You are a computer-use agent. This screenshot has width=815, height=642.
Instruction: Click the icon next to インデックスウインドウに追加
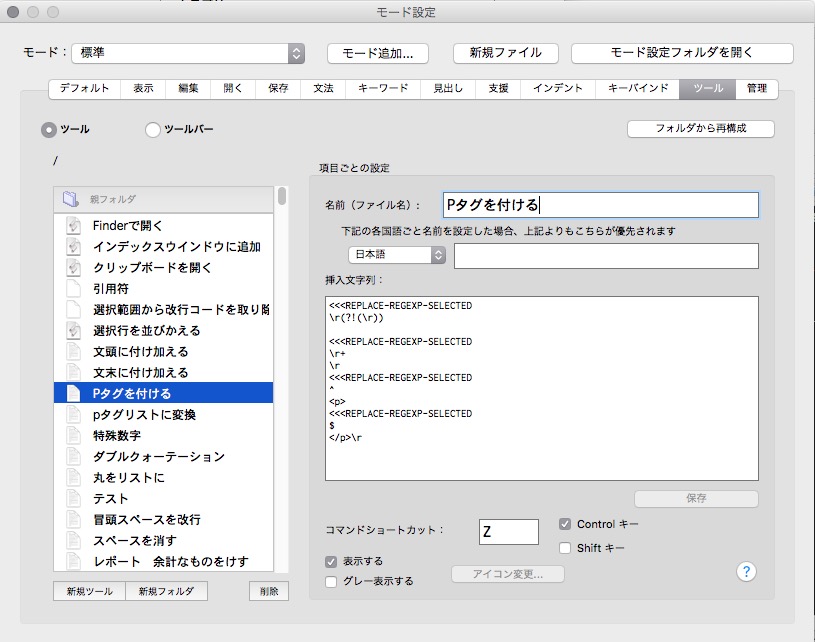coord(72,247)
